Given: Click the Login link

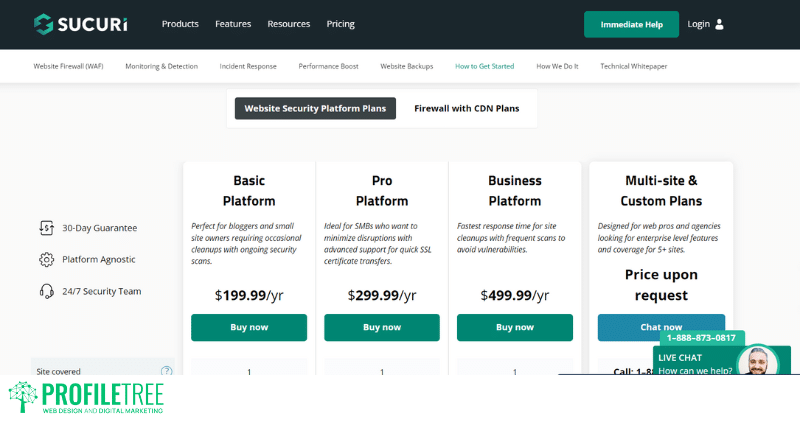Looking at the screenshot, I should [698, 24].
